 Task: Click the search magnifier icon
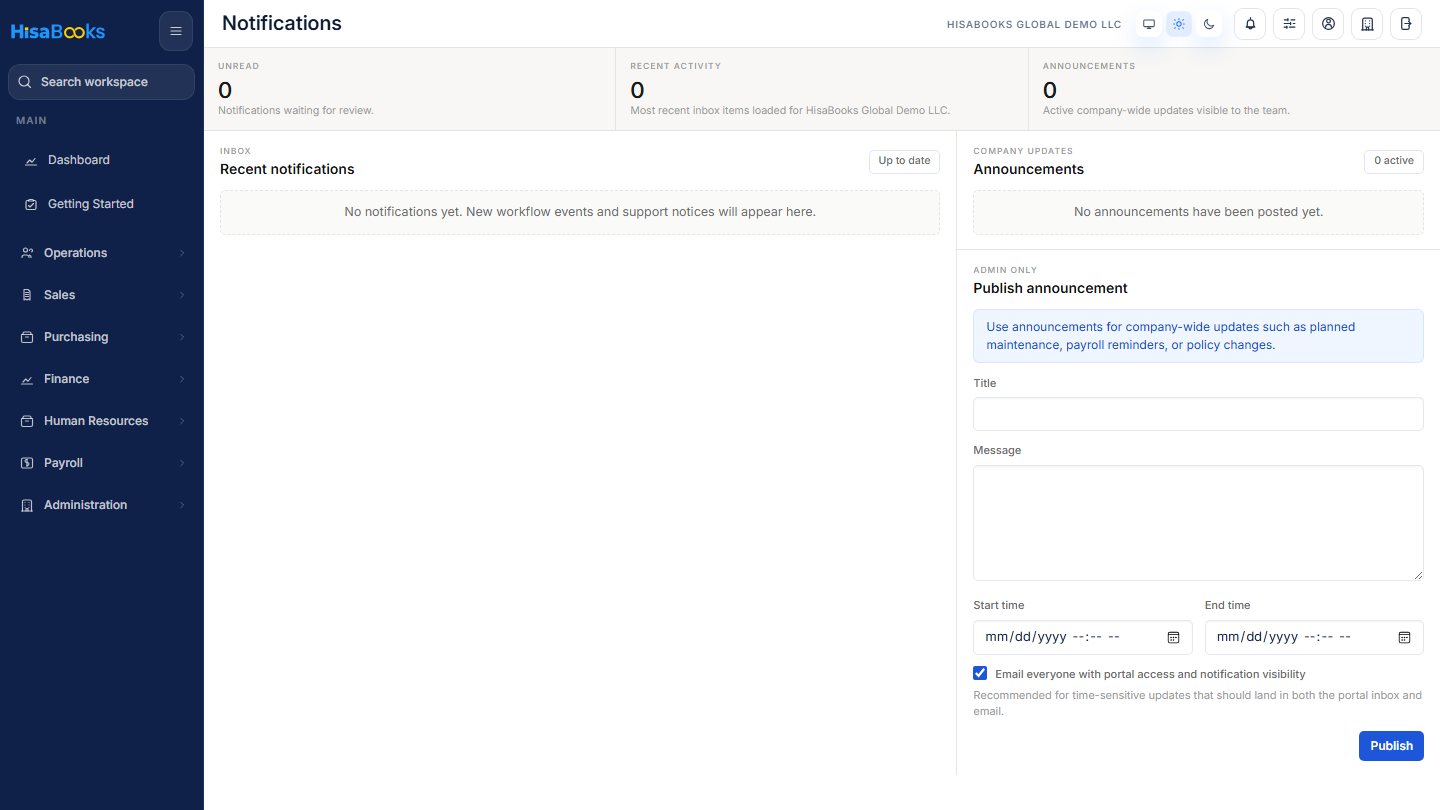click(x=25, y=82)
